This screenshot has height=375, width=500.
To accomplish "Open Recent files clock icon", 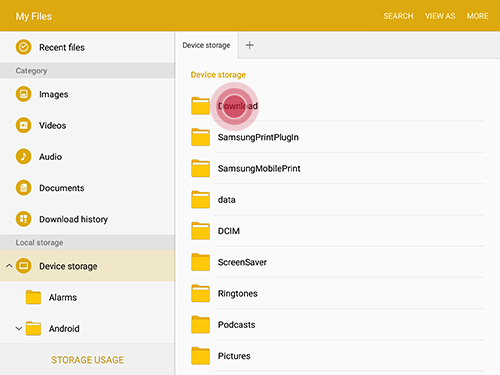I will (23, 47).
